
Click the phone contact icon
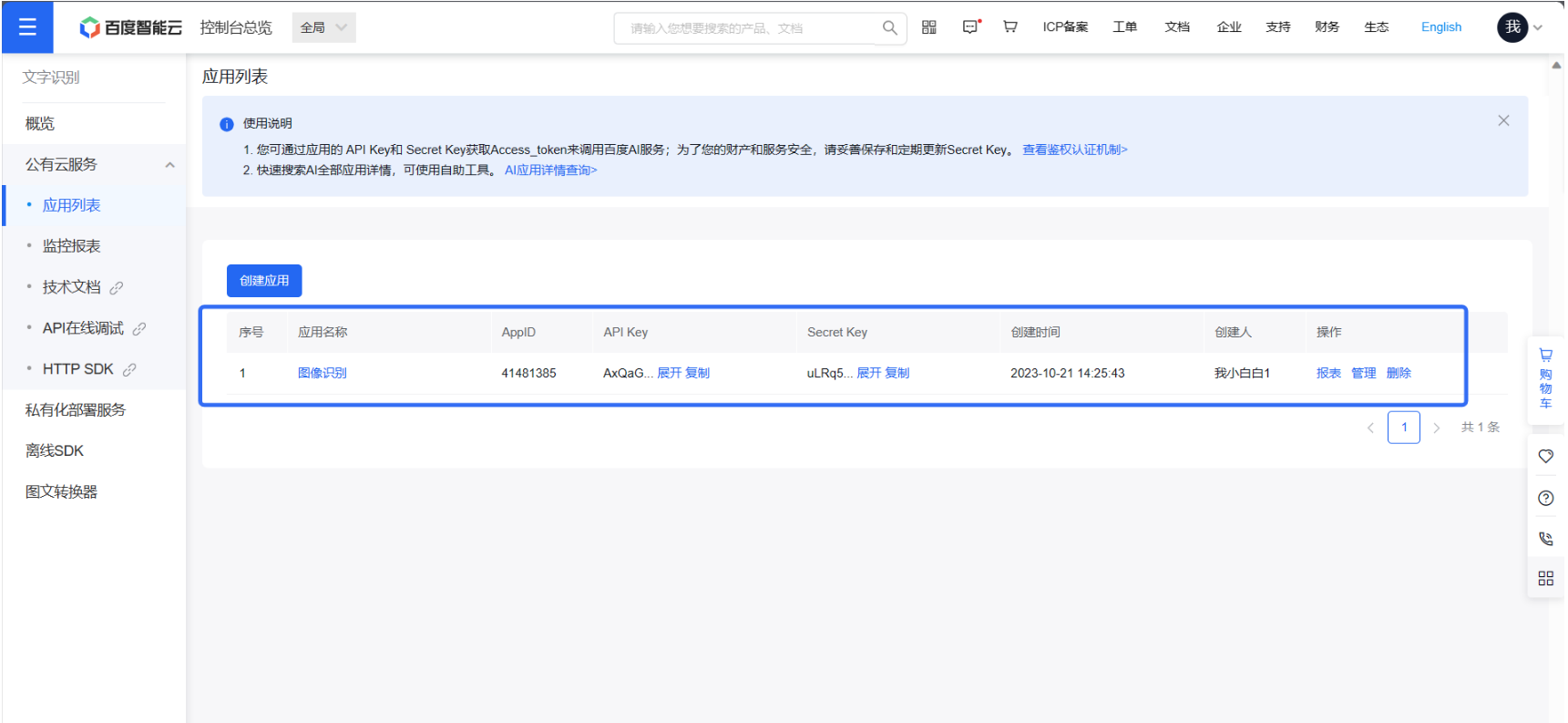pyautogui.click(x=1545, y=539)
